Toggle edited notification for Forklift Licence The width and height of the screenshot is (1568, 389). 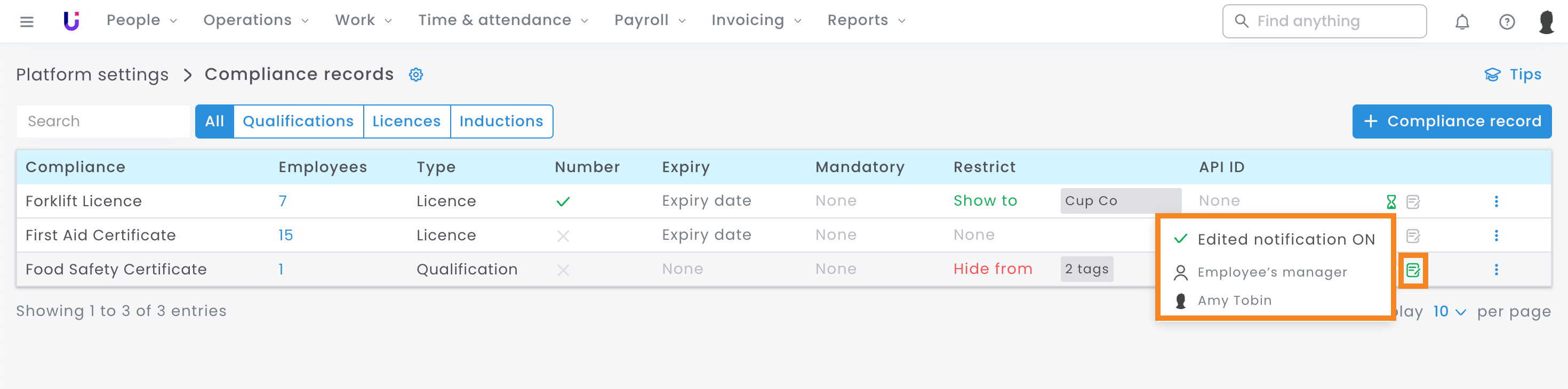coord(1413,202)
